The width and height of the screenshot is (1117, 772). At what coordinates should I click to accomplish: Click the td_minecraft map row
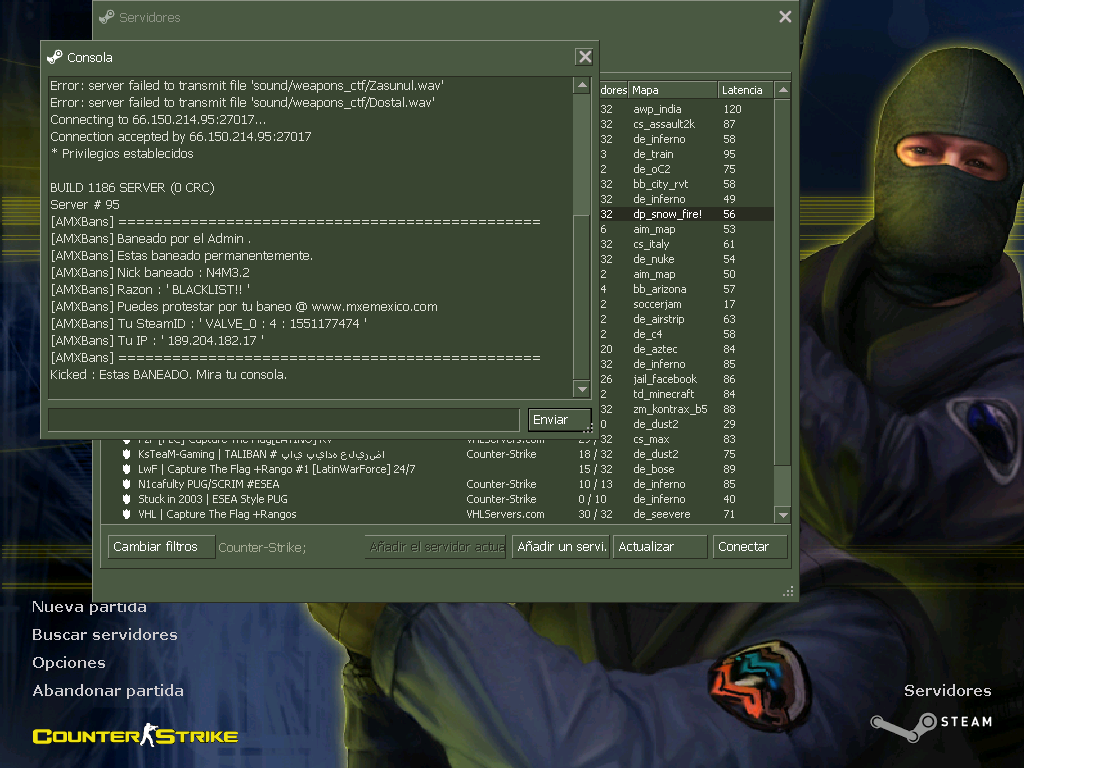[x=687, y=394]
